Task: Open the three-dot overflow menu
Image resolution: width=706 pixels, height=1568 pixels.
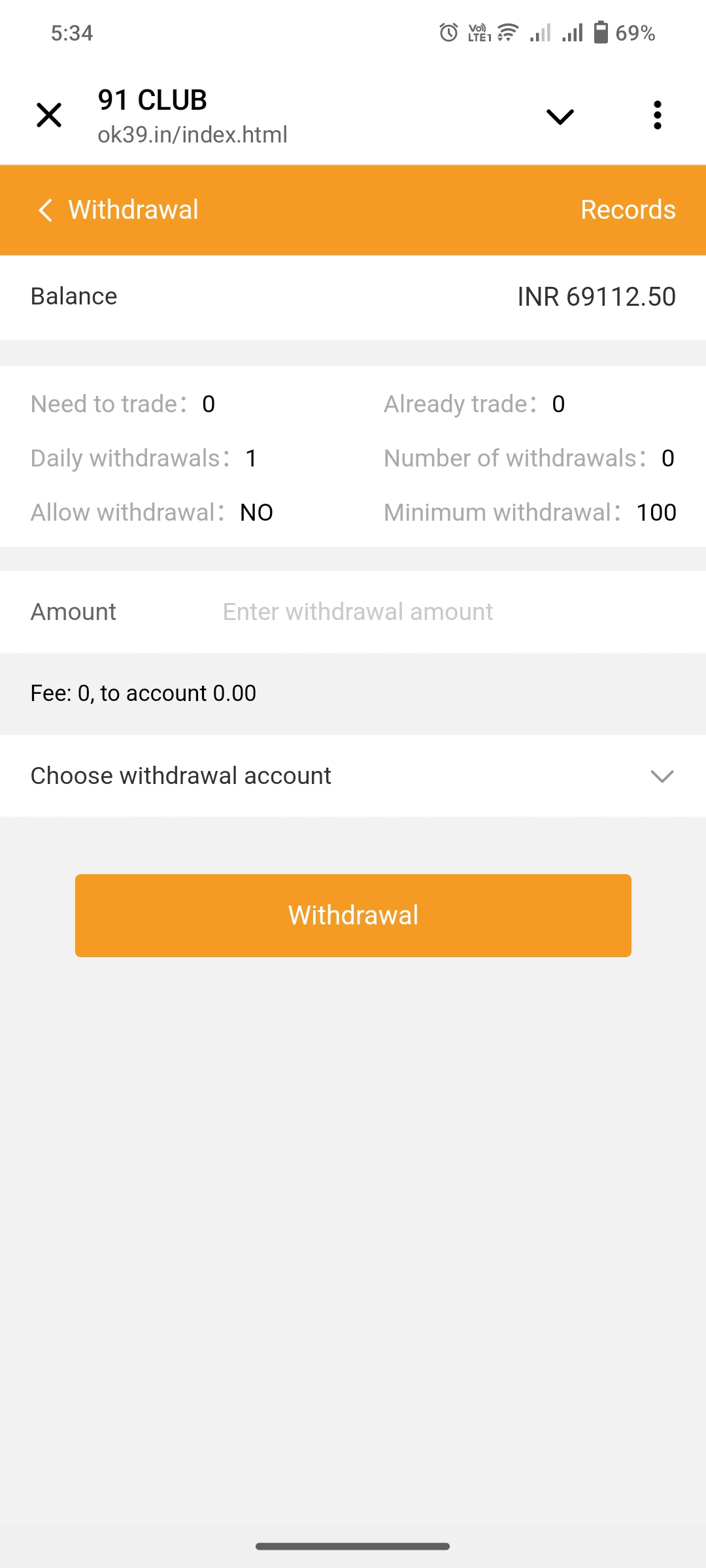Action: click(657, 116)
